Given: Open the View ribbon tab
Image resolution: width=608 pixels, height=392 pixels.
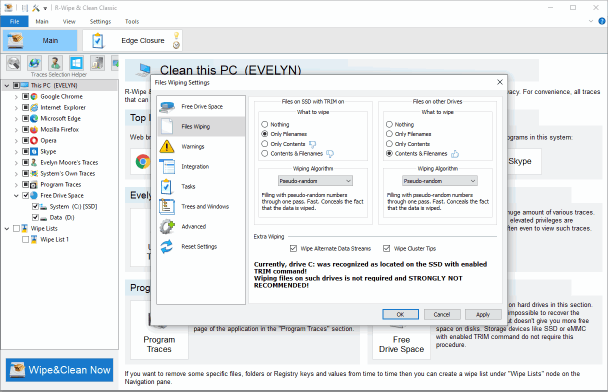Looking at the screenshot, I should 69,21.
